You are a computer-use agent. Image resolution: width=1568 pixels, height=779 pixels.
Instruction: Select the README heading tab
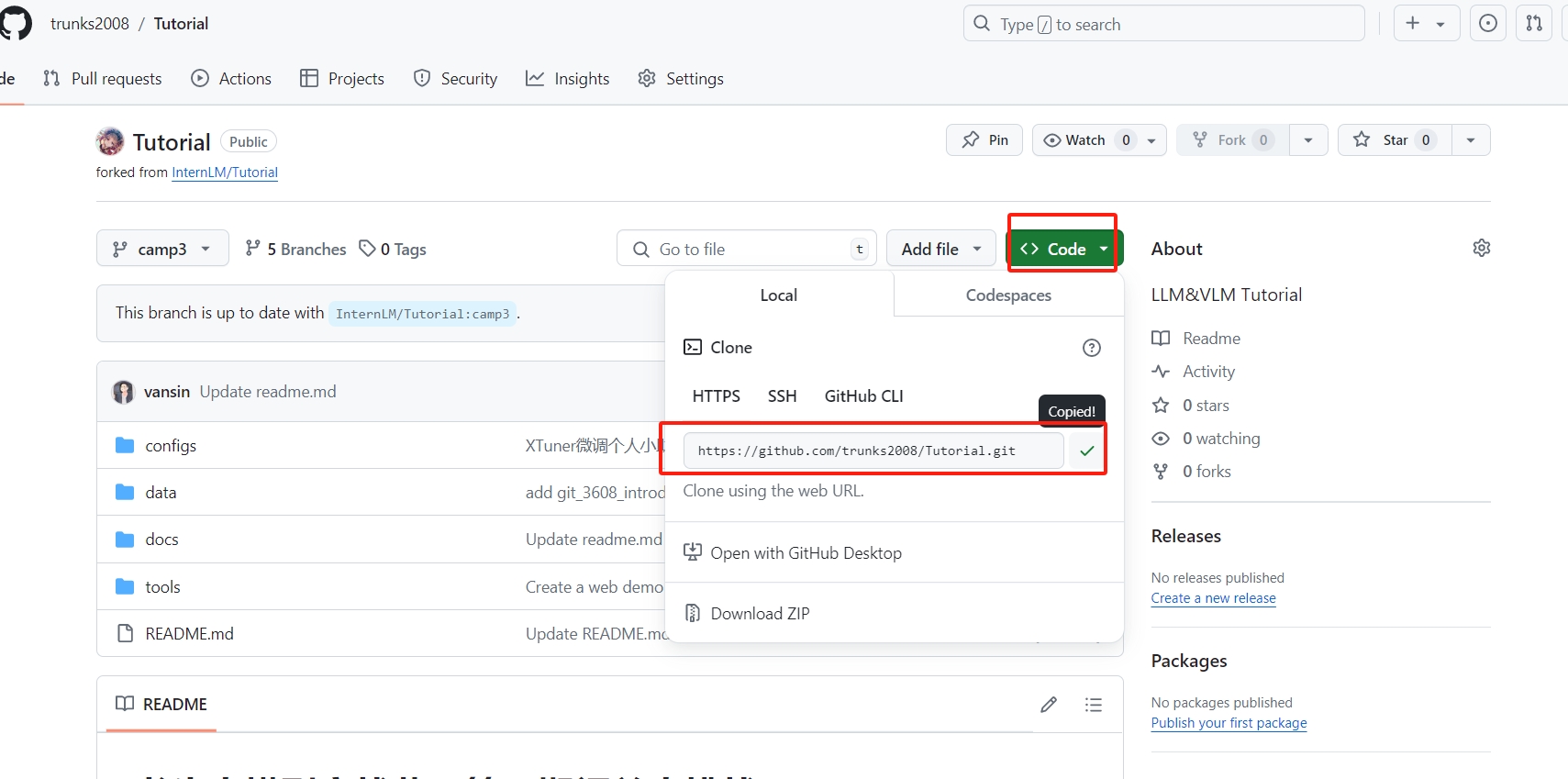[161, 705]
